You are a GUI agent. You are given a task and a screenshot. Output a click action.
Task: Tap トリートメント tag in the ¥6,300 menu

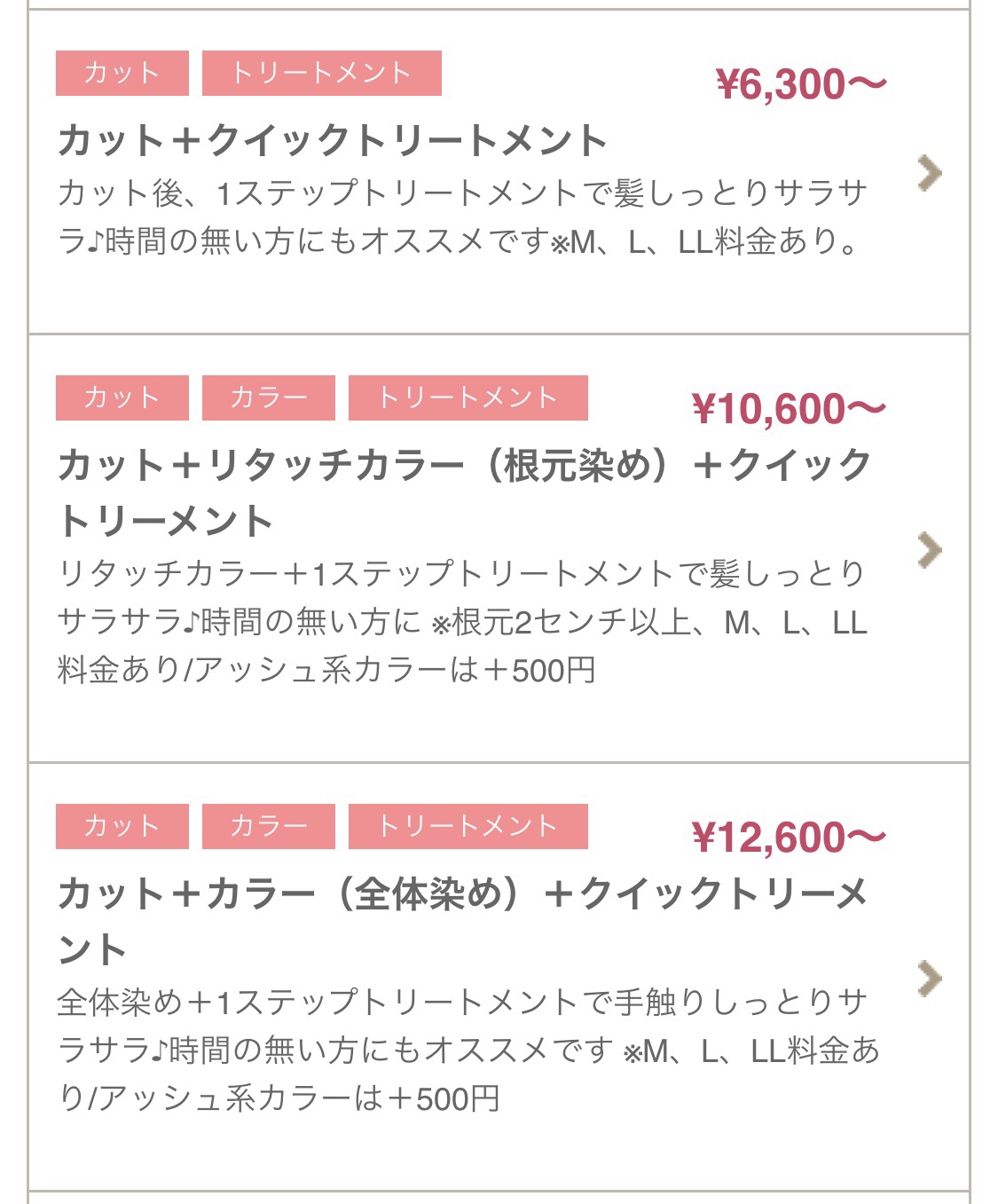pos(321,73)
